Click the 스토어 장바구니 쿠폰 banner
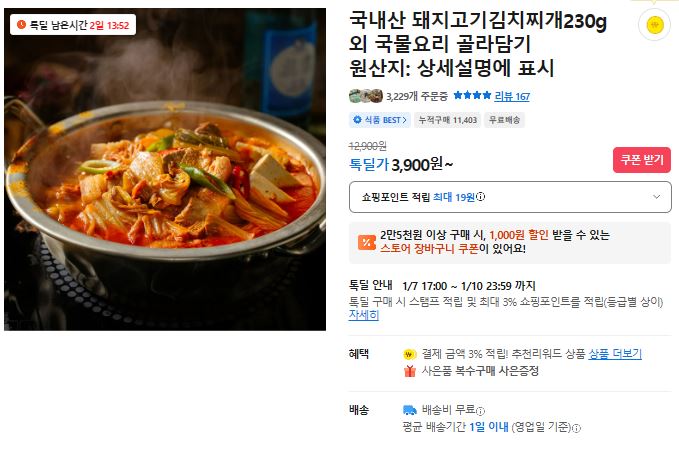The image size is (679, 455). pos(510,242)
